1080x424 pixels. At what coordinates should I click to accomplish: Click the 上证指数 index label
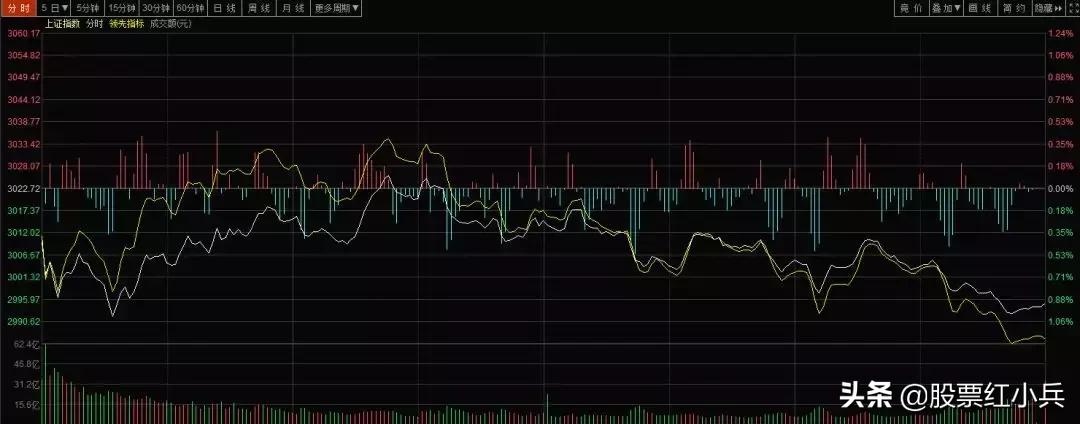[x=62, y=24]
